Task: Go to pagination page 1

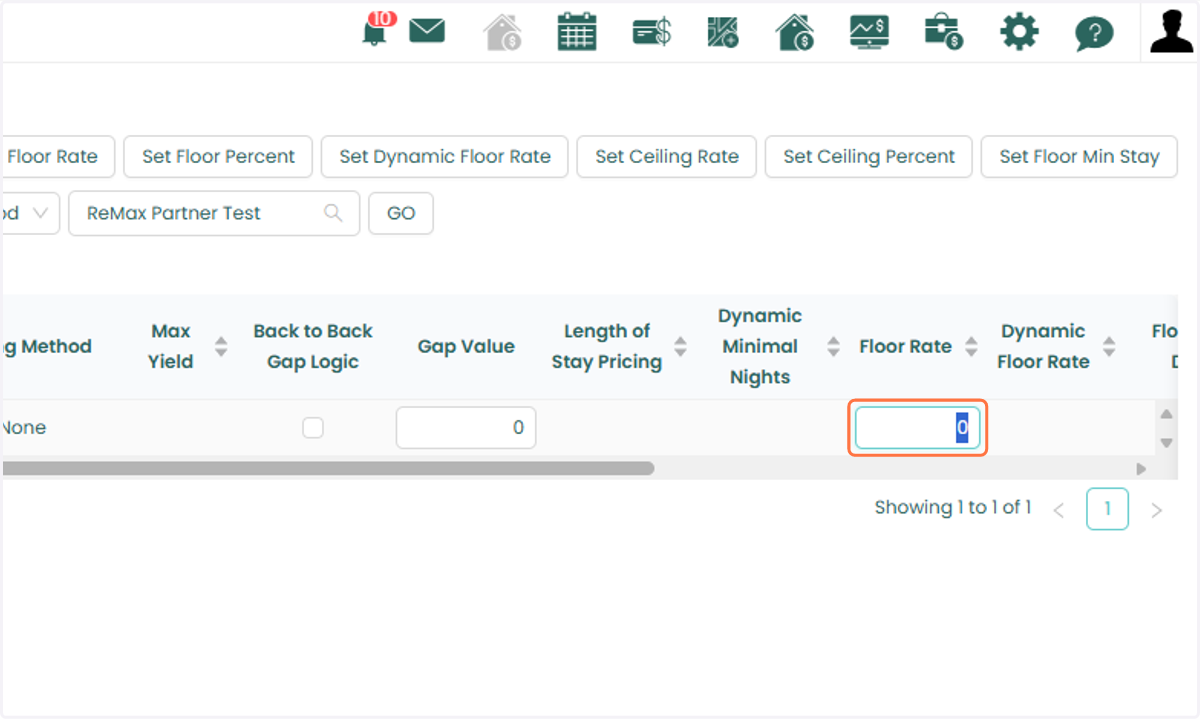Action: 1107,509
